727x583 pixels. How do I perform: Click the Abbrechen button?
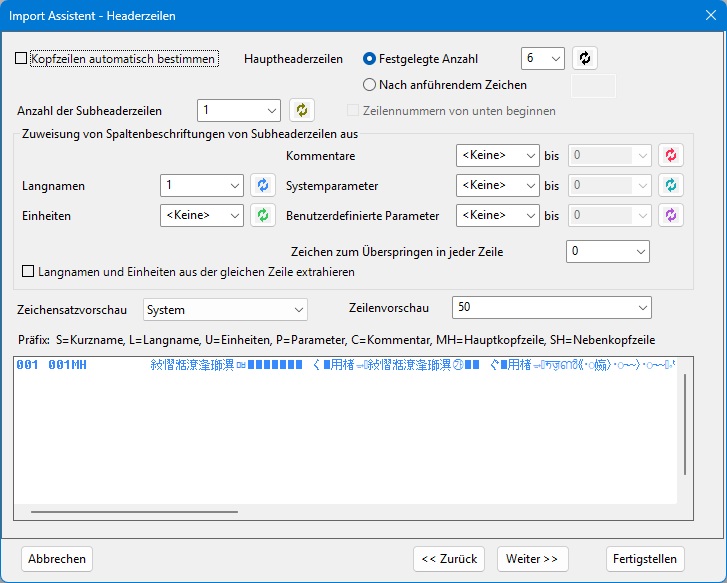pos(57,559)
